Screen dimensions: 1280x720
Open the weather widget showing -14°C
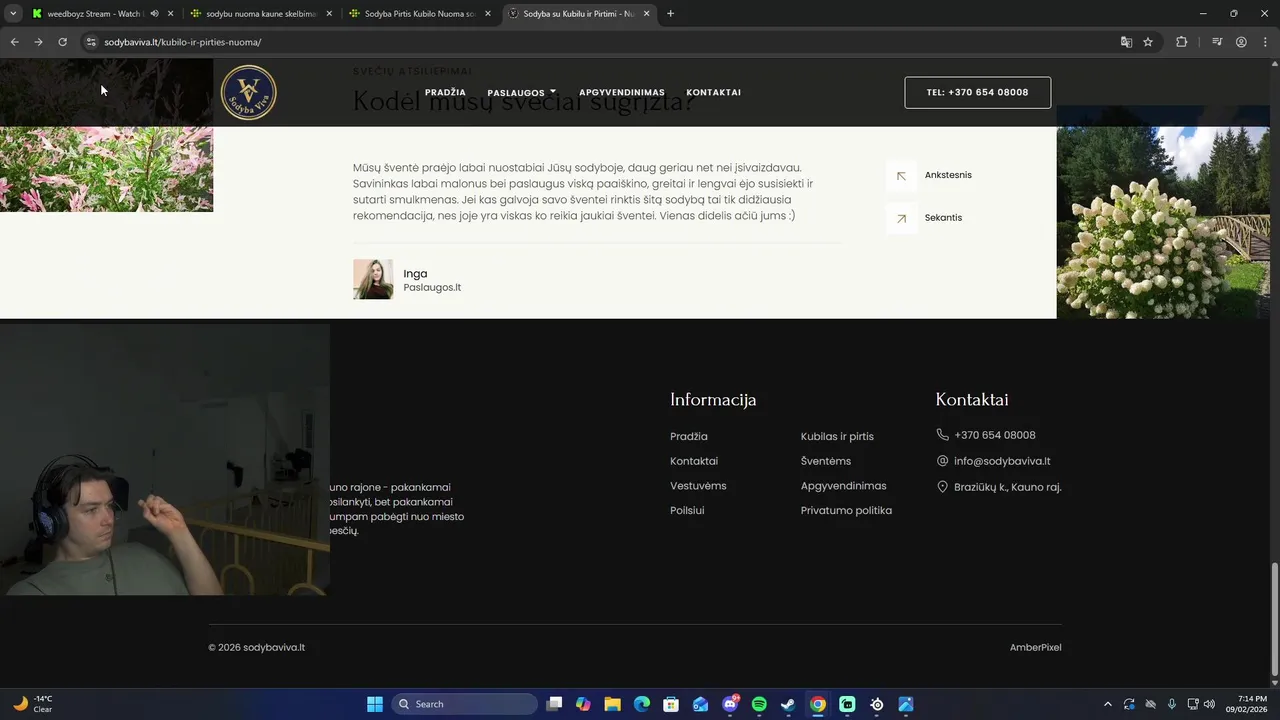[x=32, y=704]
